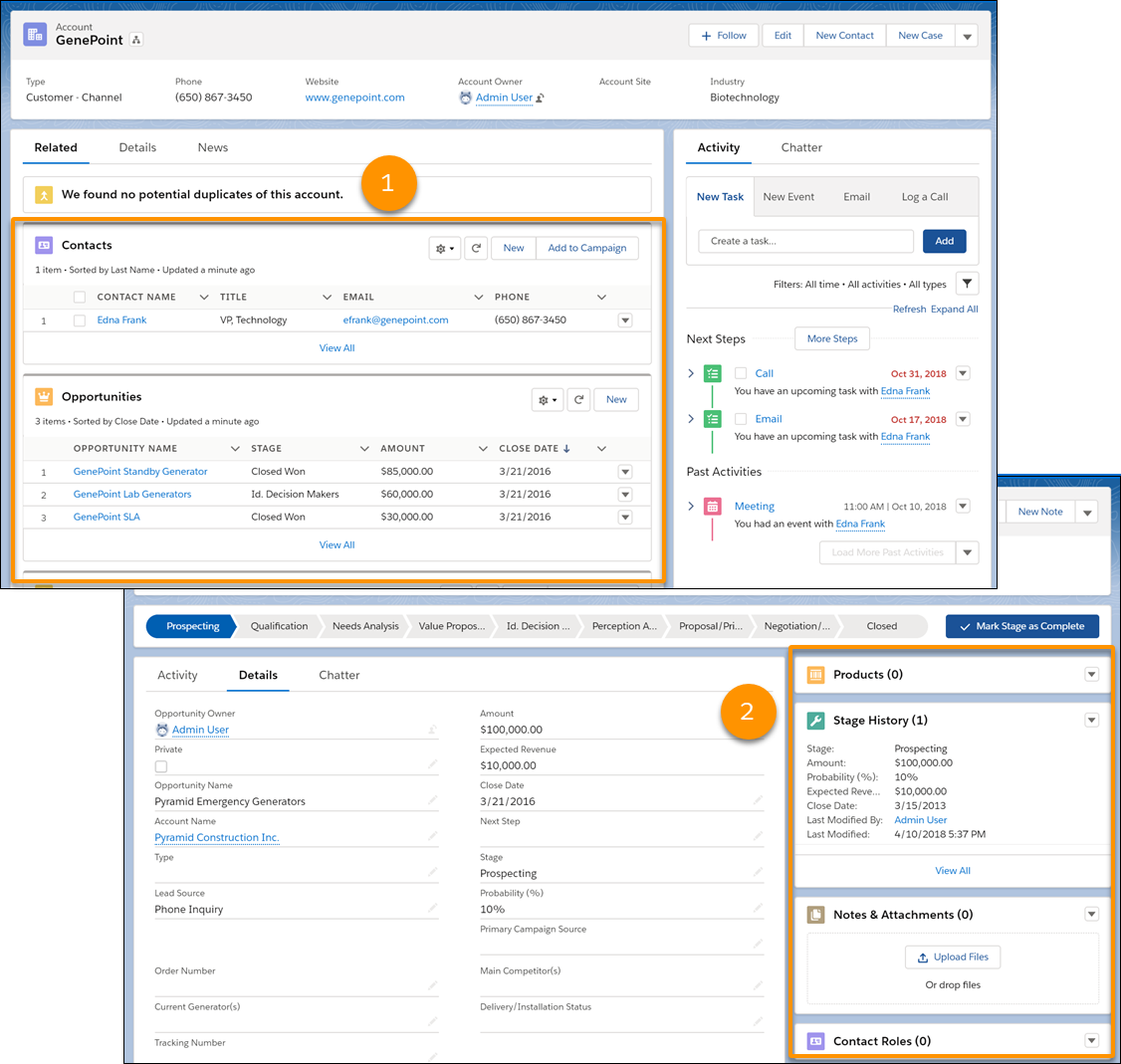Select the Qualification stage on the sales path
Viewport: 1121px width, 1064px height.
(280, 626)
